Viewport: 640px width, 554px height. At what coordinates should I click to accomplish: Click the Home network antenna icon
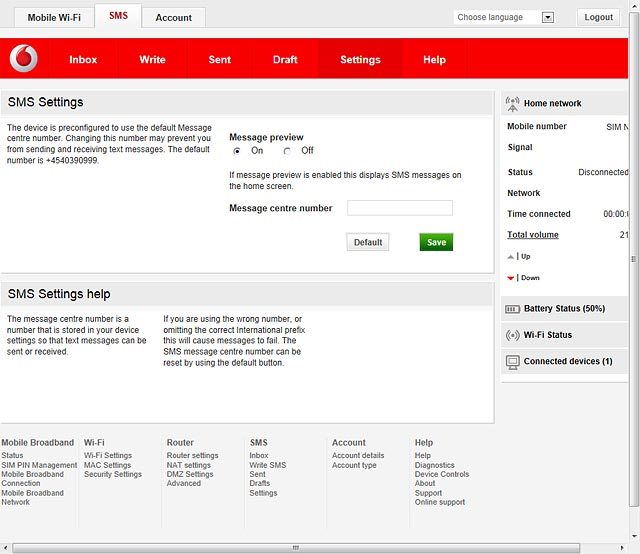512,104
